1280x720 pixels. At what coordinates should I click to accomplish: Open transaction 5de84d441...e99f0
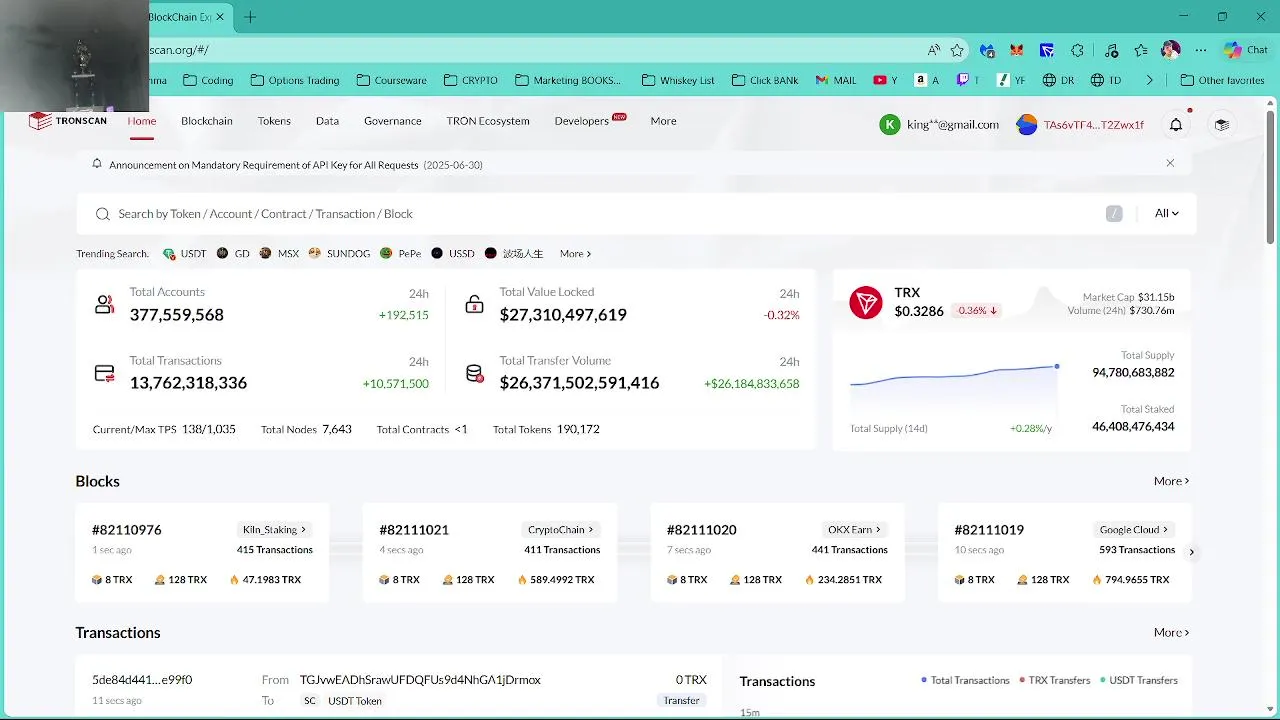[x=142, y=680]
